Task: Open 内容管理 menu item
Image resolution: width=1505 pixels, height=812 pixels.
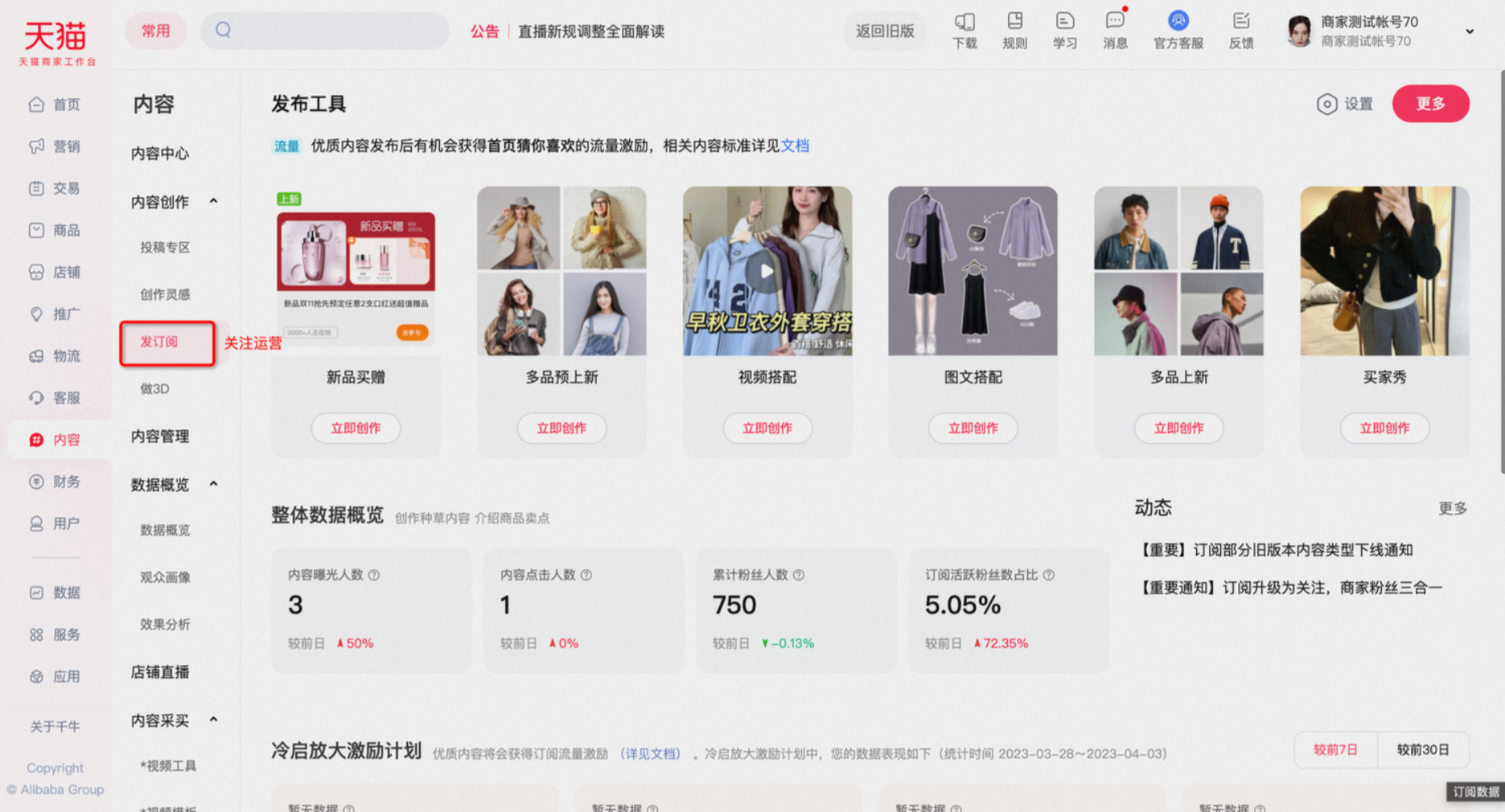Action: coord(160,436)
